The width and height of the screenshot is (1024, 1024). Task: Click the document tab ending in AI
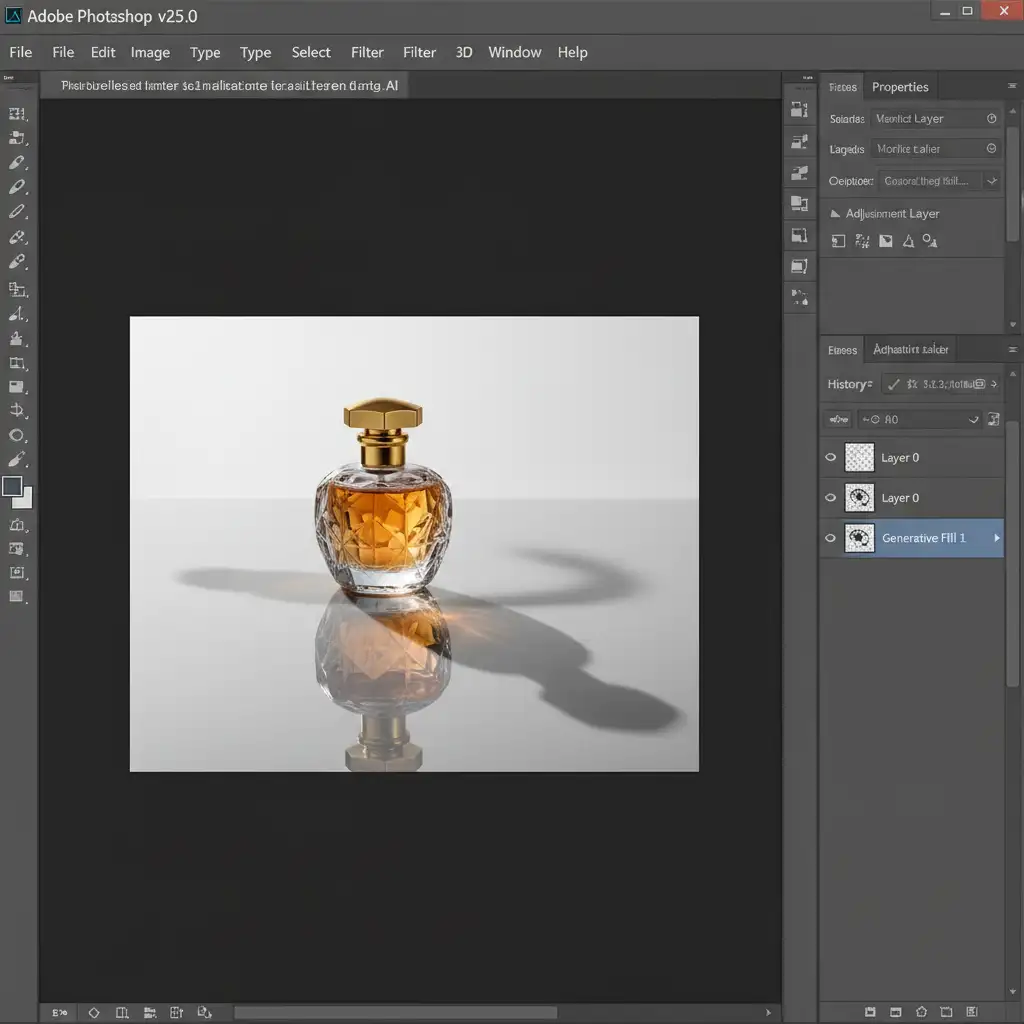click(228, 86)
